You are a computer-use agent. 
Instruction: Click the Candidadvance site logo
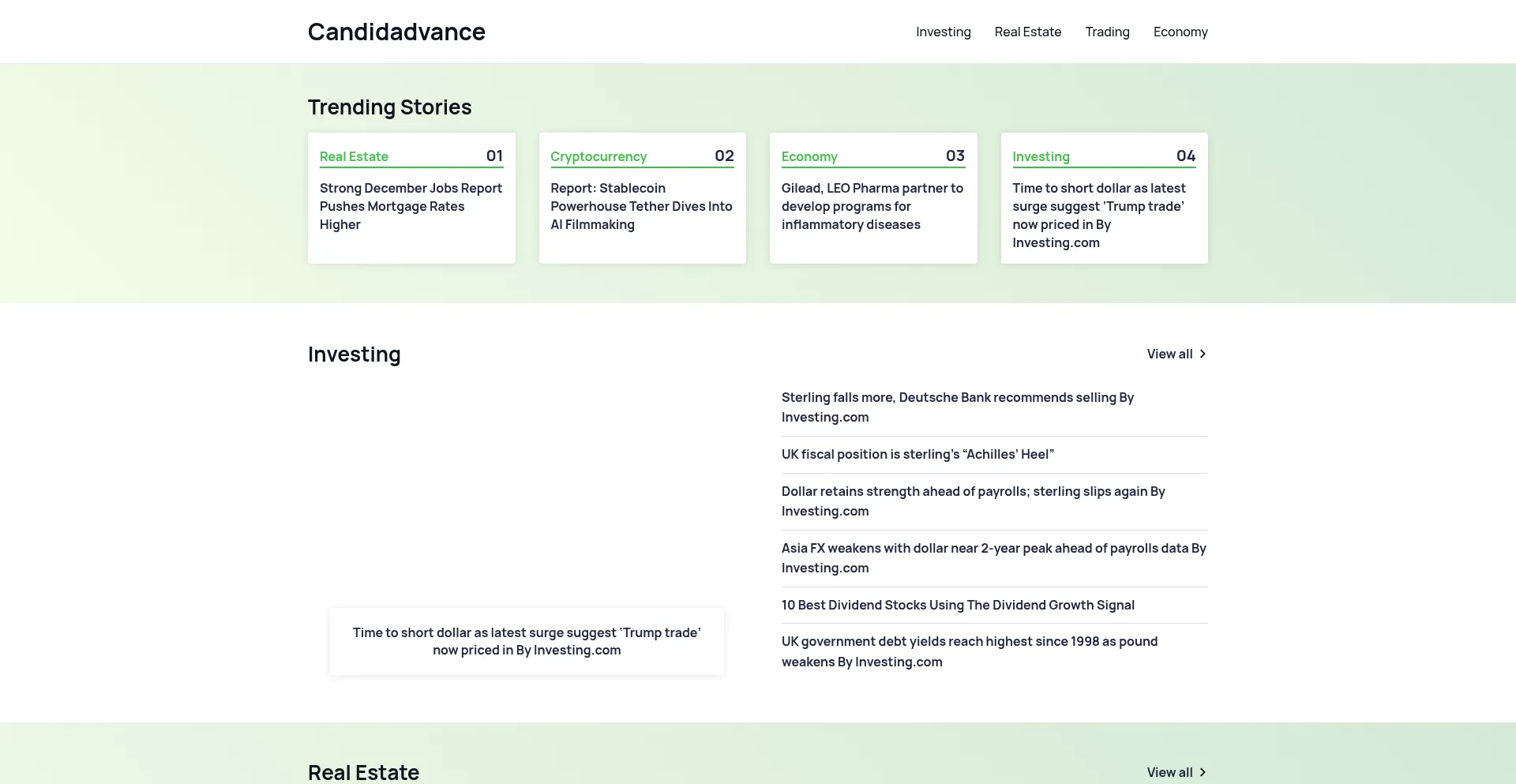click(x=396, y=32)
